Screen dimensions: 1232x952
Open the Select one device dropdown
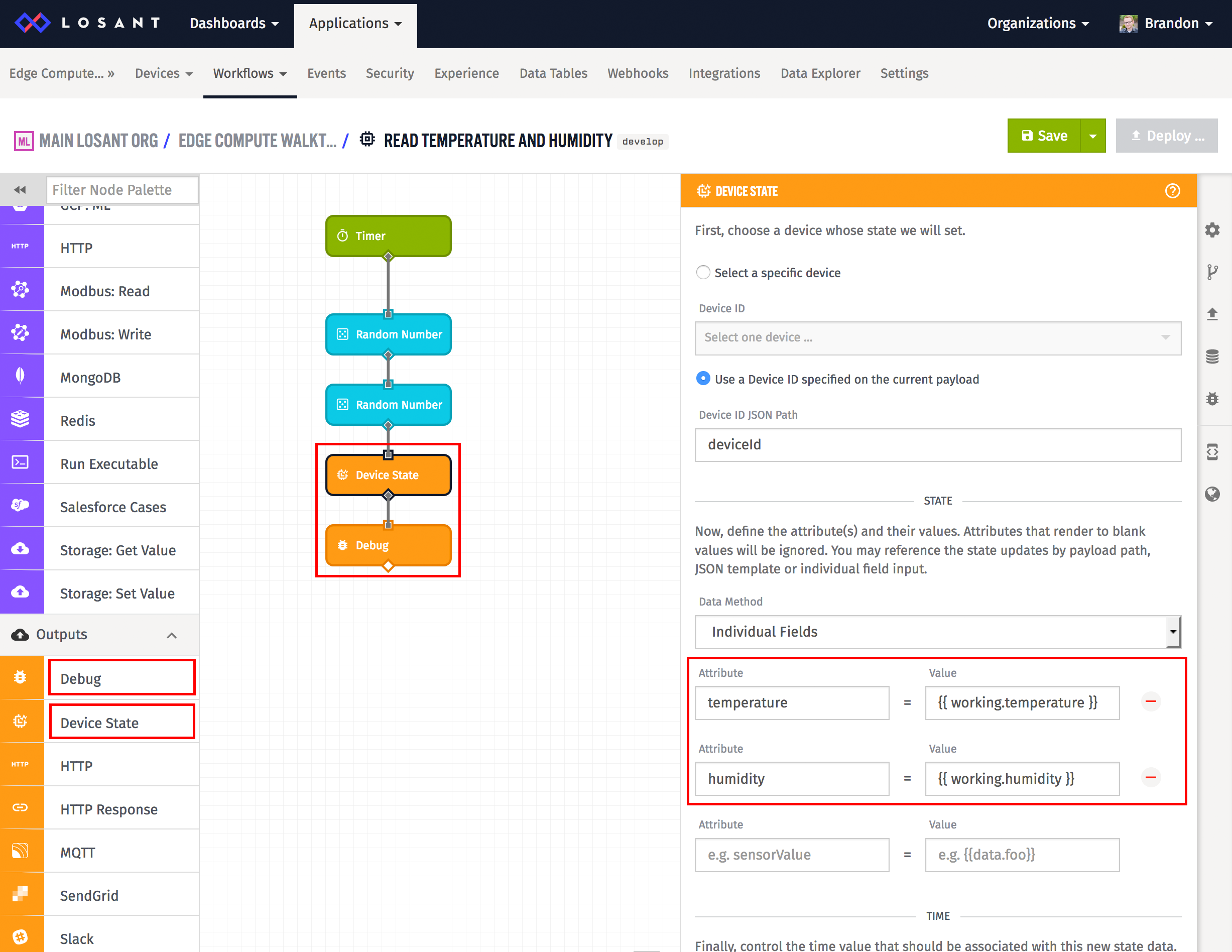click(x=937, y=338)
